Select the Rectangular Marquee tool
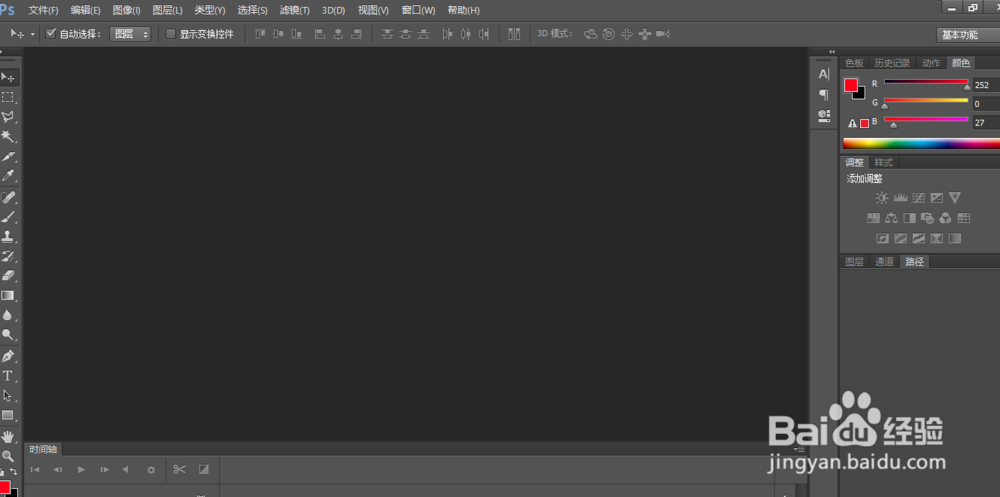This screenshot has width=1000, height=497. pos(8,97)
